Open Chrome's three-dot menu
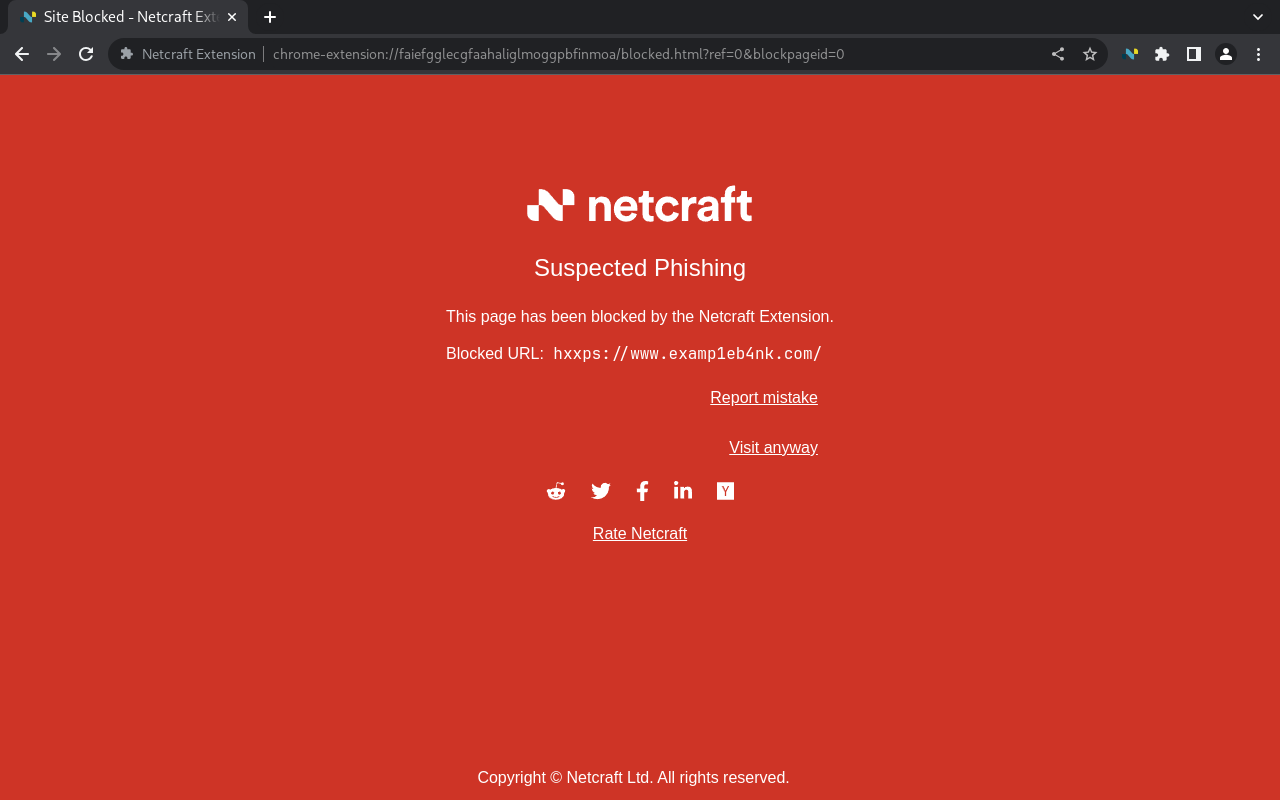Image resolution: width=1280 pixels, height=800 pixels. (1257, 53)
